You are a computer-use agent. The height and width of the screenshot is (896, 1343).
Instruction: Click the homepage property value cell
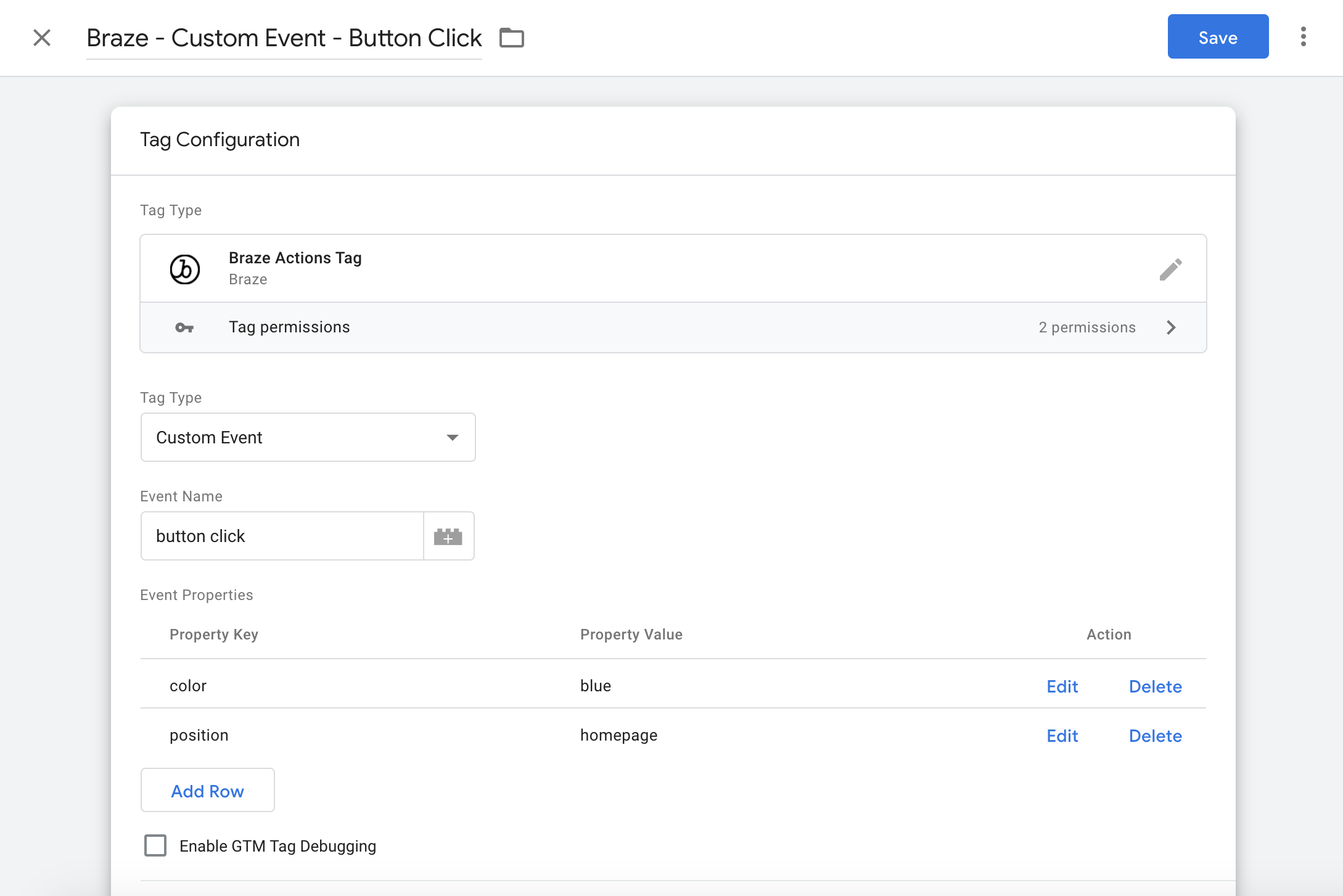coord(619,735)
